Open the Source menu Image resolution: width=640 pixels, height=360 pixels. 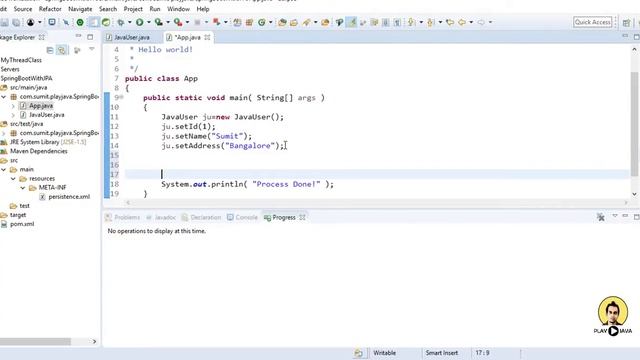23,9
